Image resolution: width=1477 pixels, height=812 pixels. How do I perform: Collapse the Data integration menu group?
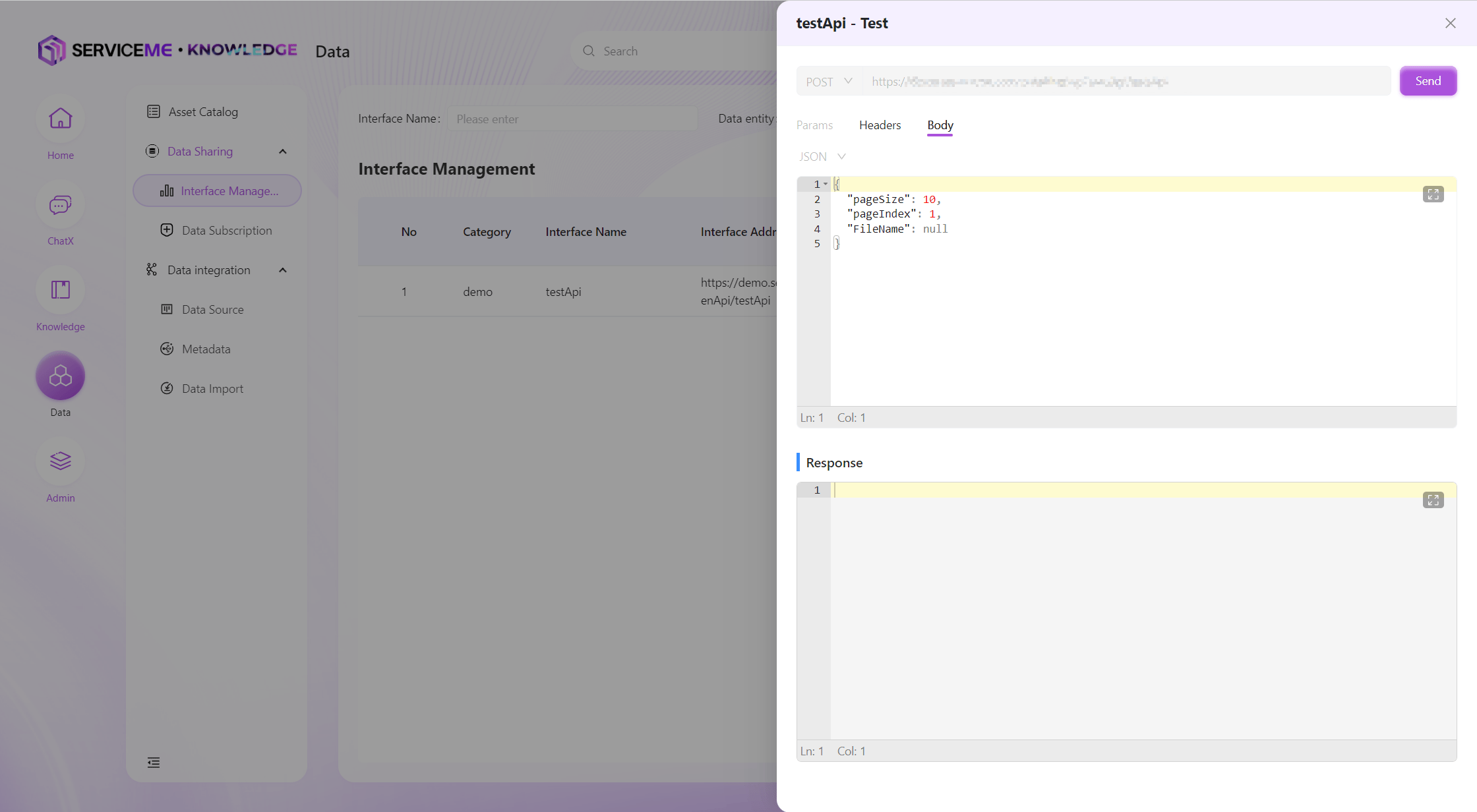[x=283, y=270]
